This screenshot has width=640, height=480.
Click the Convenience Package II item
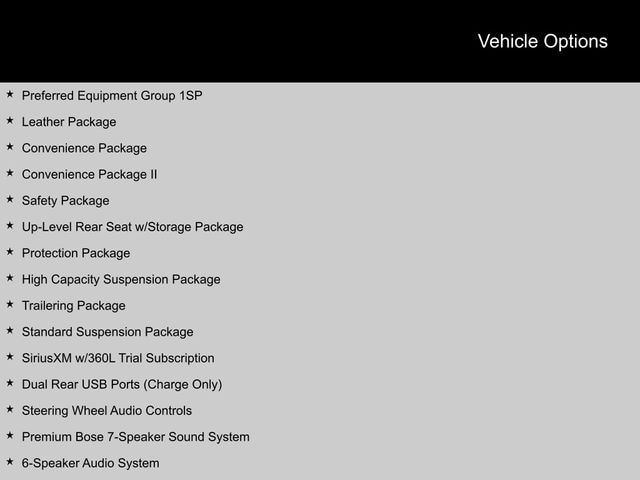89,174
